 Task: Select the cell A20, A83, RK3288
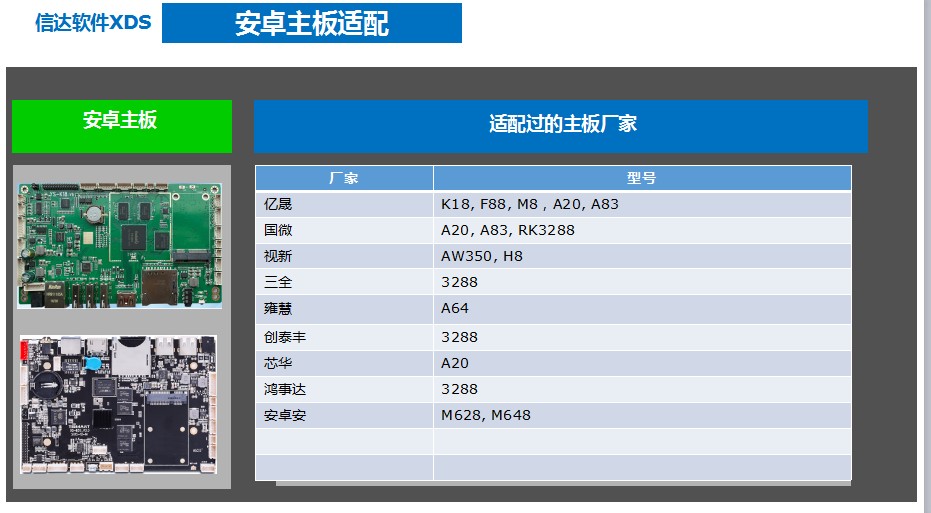coord(642,230)
